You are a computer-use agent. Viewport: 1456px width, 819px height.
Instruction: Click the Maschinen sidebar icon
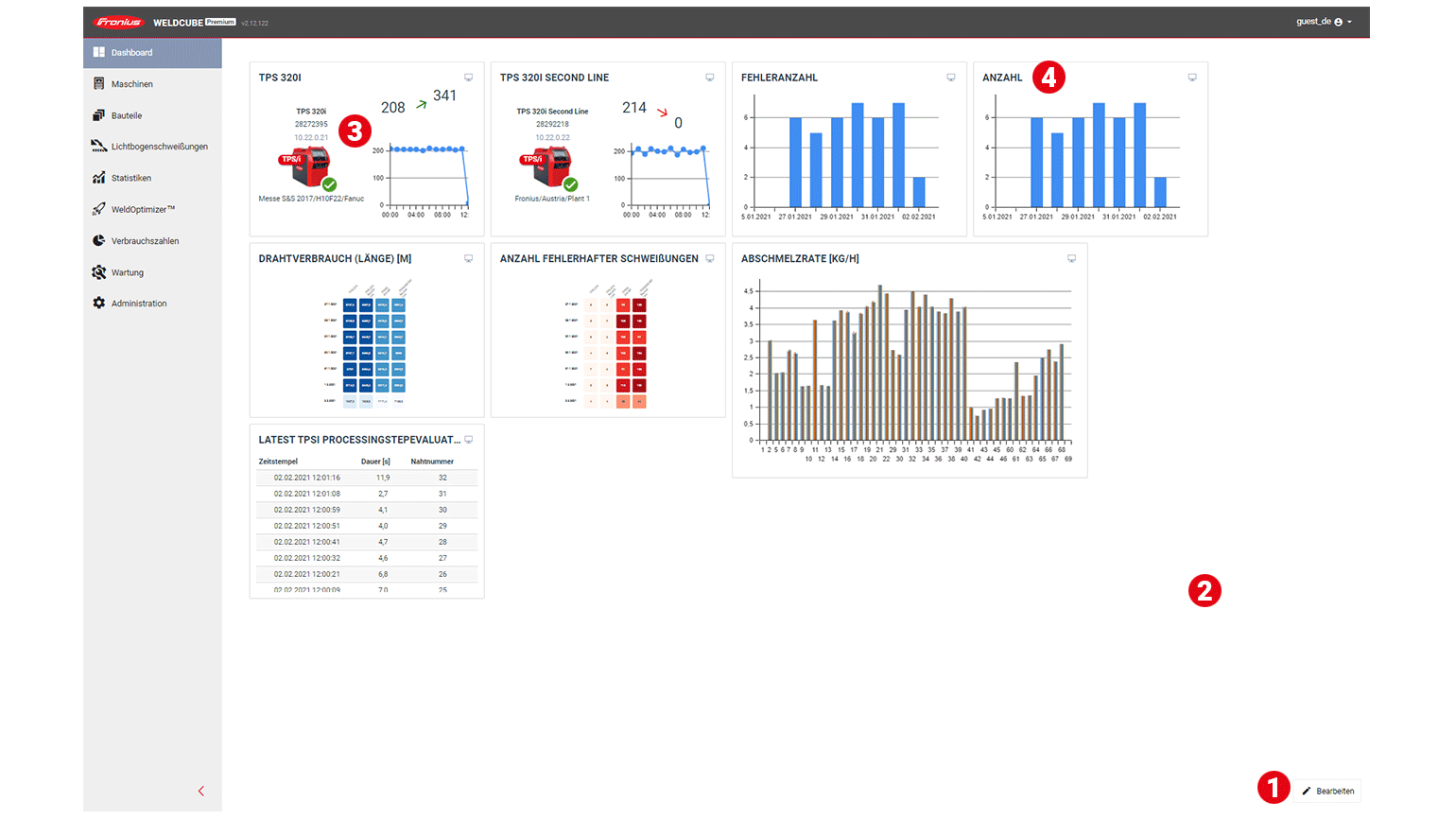[98, 84]
